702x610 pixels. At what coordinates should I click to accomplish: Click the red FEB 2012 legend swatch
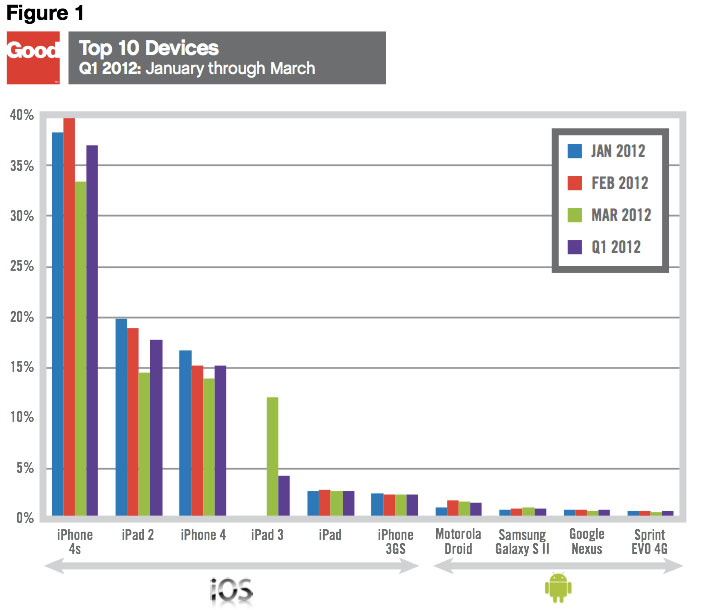coord(574,183)
